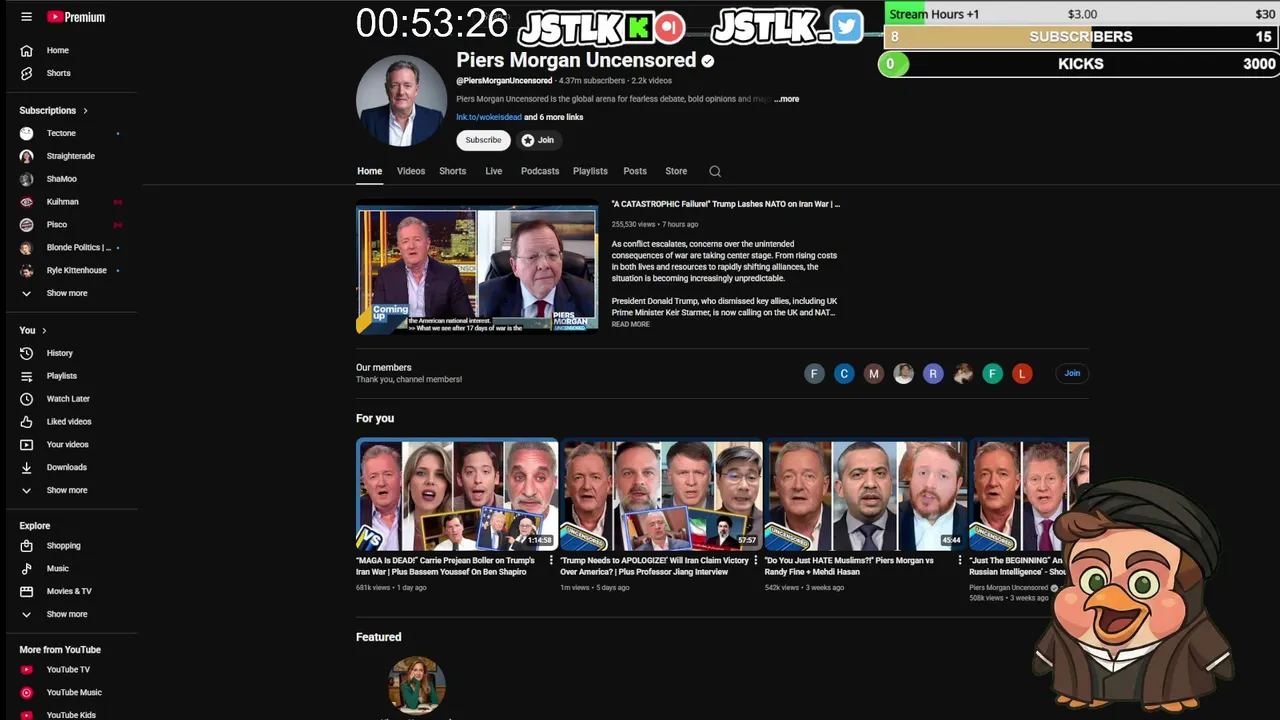Show more under the You section
This screenshot has height=720, width=1280.
(x=69, y=491)
